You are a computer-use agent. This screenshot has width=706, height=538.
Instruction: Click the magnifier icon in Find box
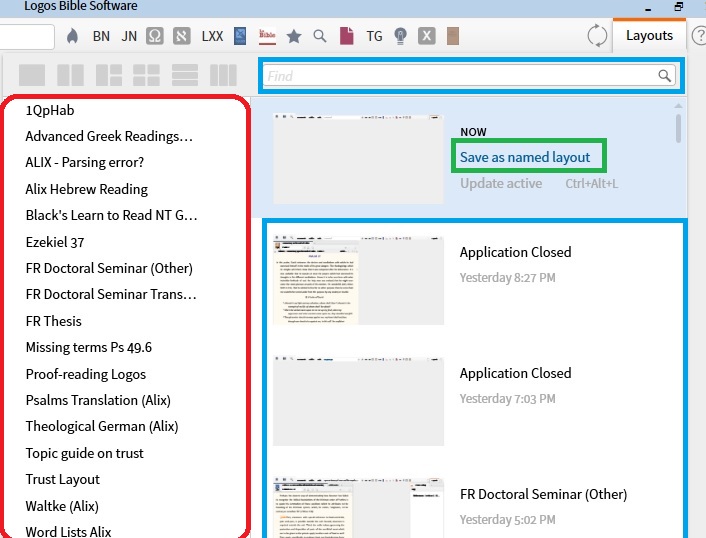coord(665,76)
